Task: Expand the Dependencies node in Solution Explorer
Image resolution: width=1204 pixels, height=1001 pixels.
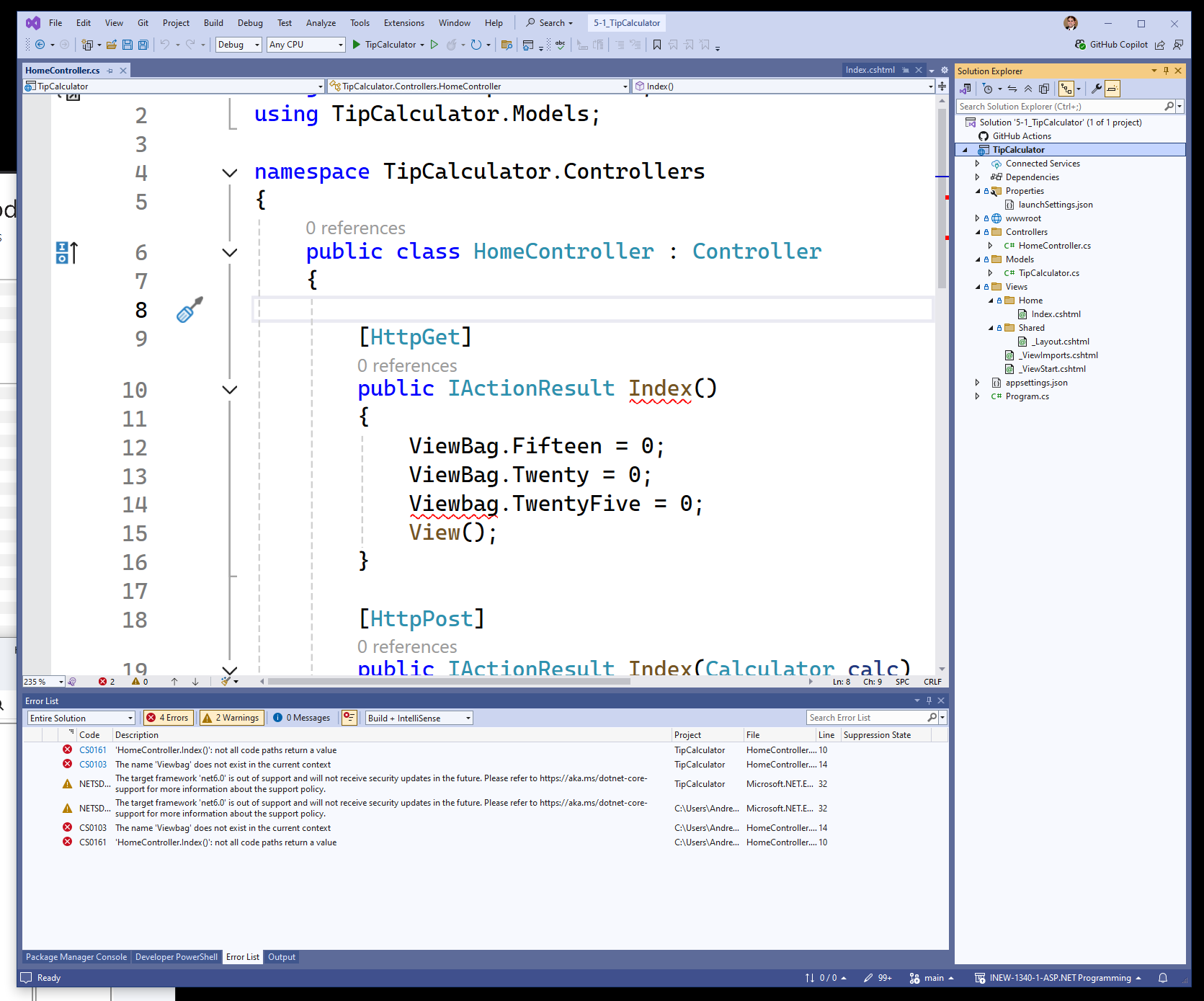Action: [x=977, y=177]
